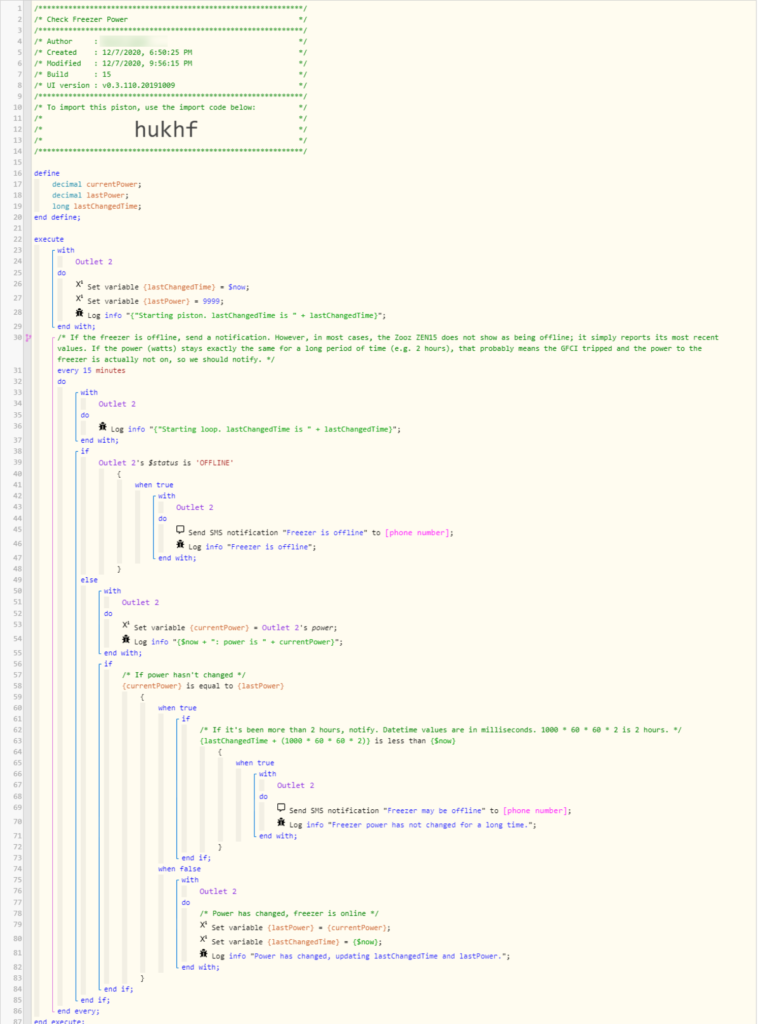
Task: Click the bug icon of the "power is" log line
Action: coord(126,640)
